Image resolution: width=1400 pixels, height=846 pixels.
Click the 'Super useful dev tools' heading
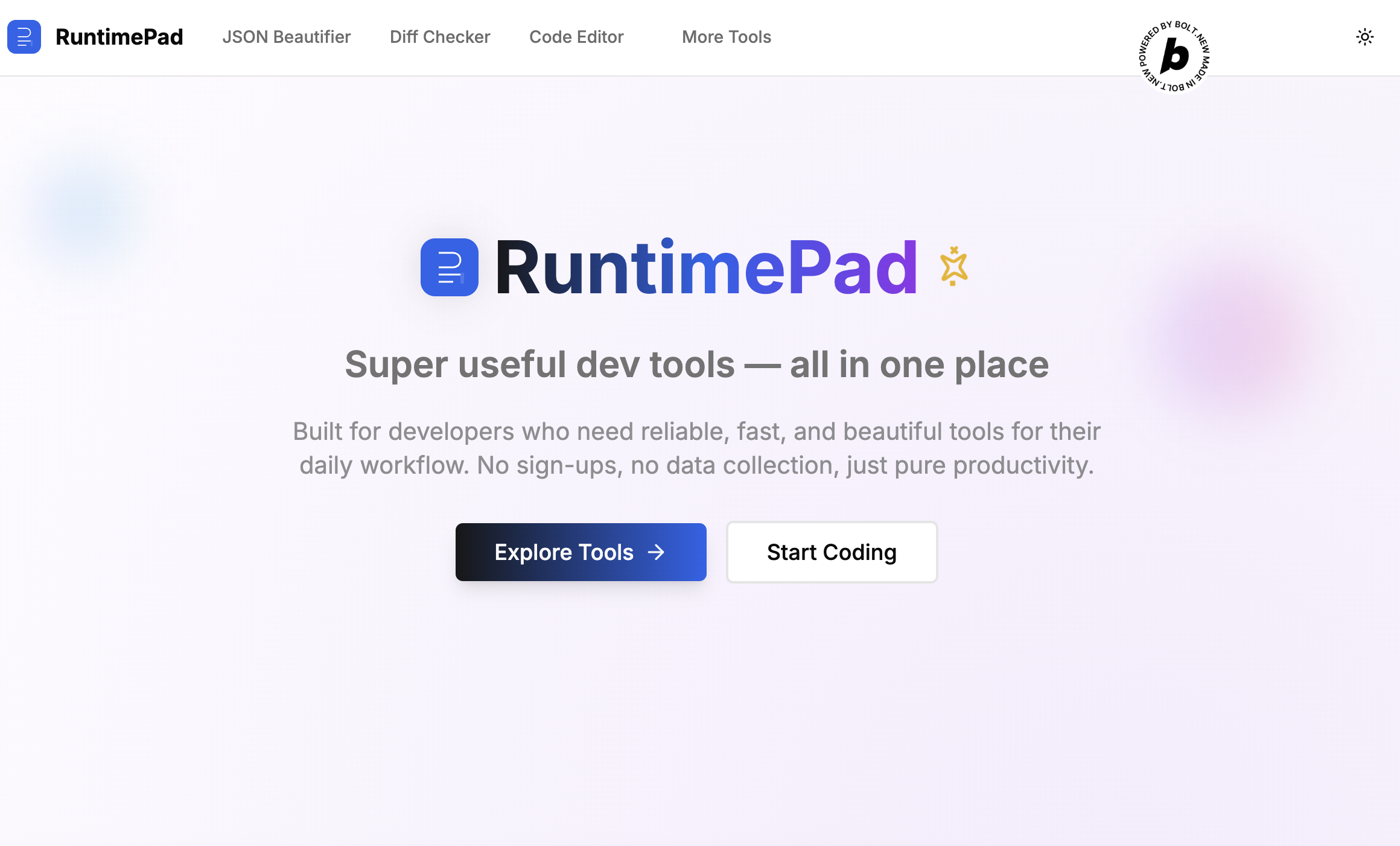click(x=696, y=364)
